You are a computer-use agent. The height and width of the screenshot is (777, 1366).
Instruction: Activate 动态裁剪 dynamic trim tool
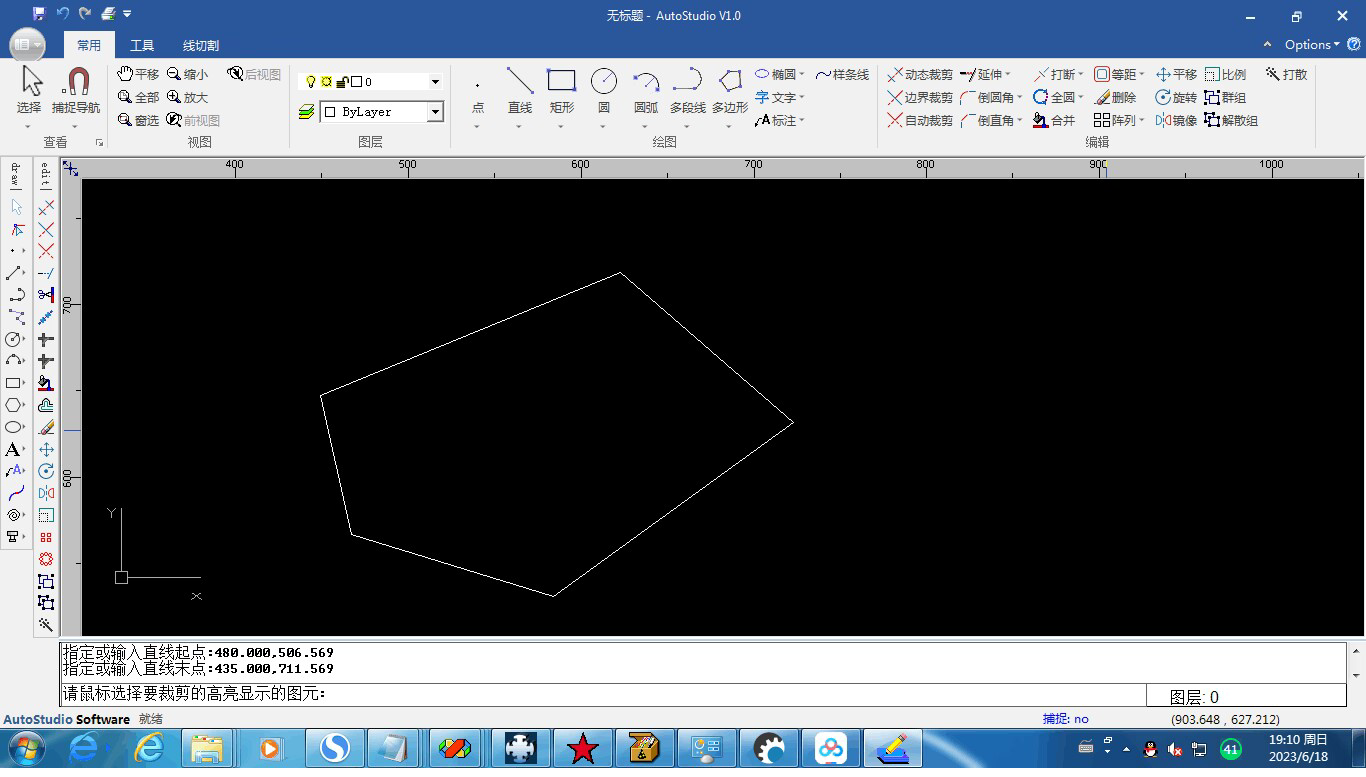coord(920,75)
